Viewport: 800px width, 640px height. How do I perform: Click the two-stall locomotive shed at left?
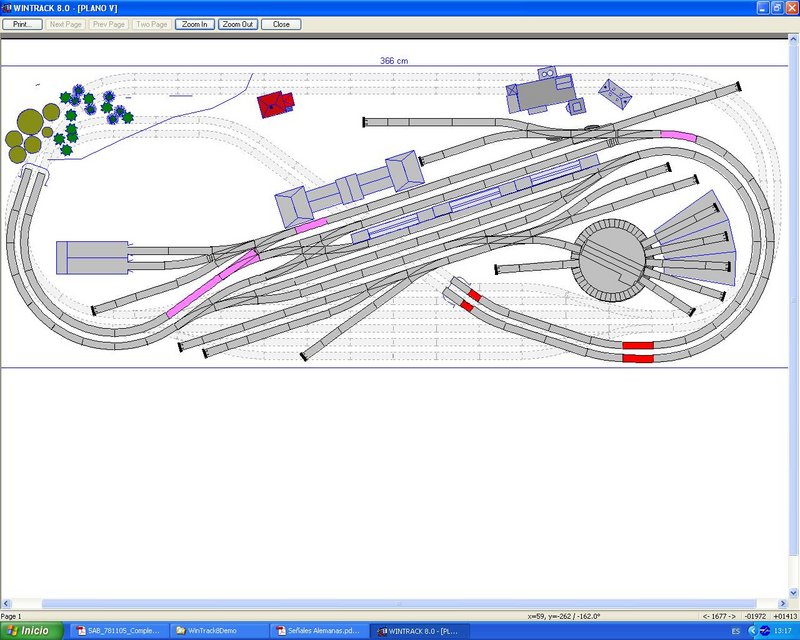coord(92,258)
